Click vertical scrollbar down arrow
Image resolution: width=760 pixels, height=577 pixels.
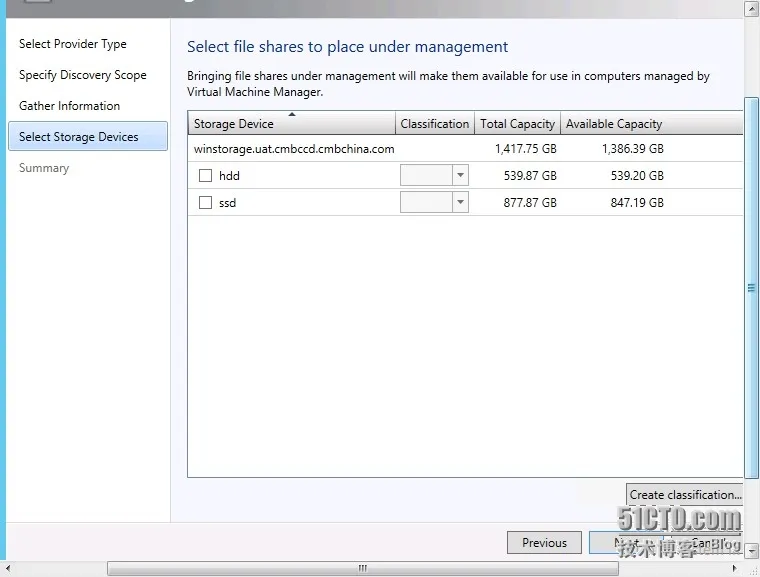751,551
